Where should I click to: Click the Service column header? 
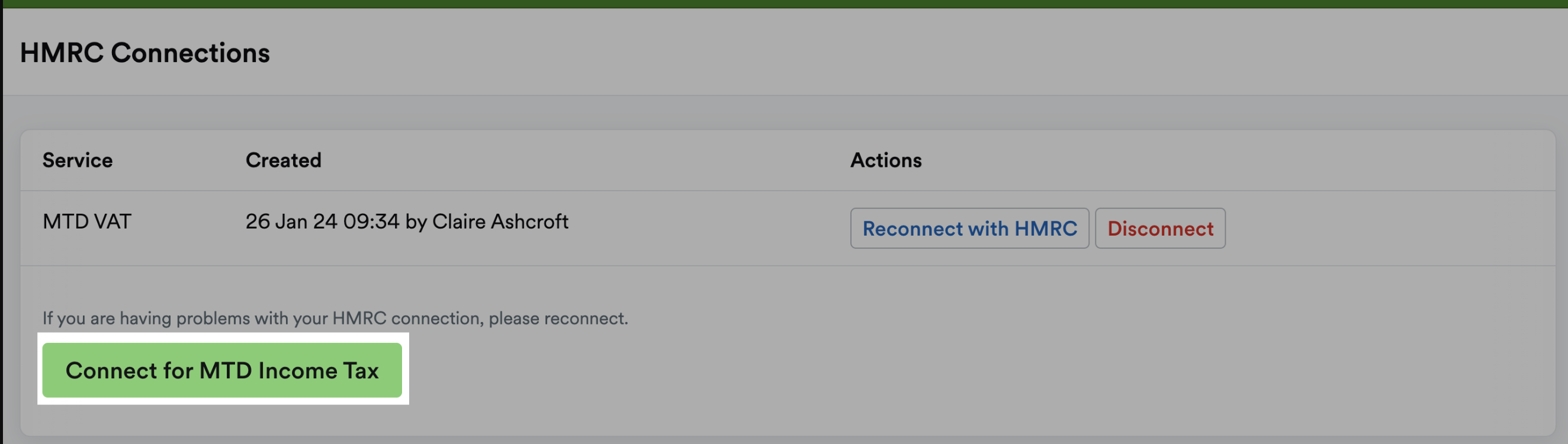click(x=78, y=160)
